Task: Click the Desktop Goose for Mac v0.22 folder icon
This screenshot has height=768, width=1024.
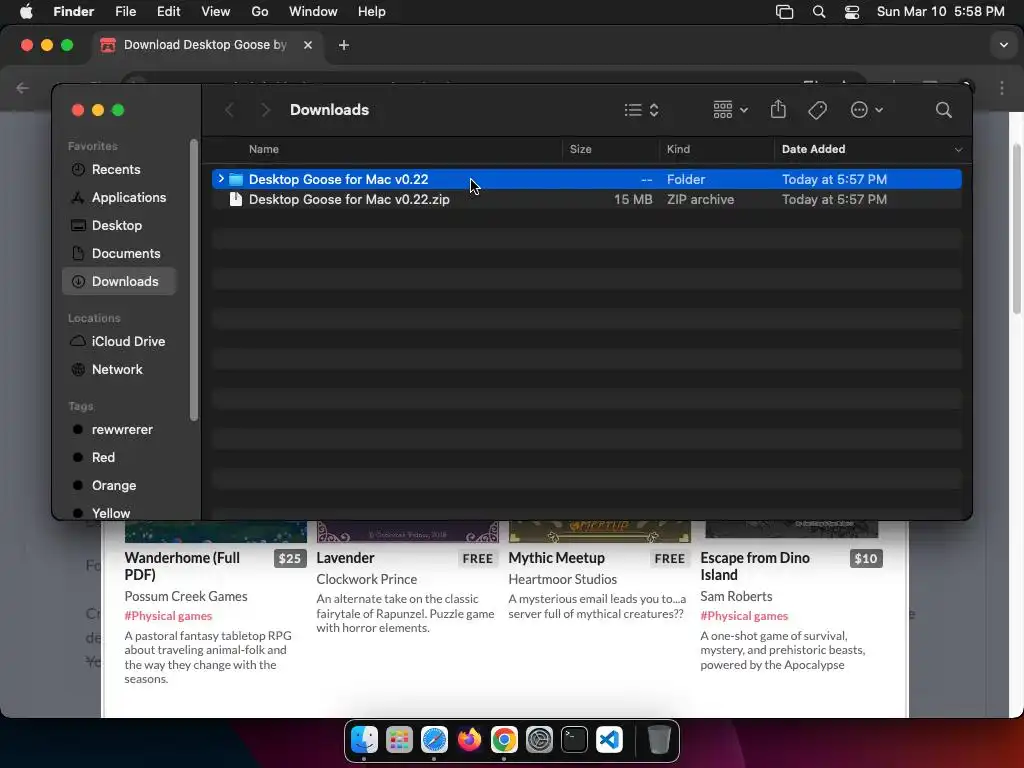Action: (x=236, y=179)
